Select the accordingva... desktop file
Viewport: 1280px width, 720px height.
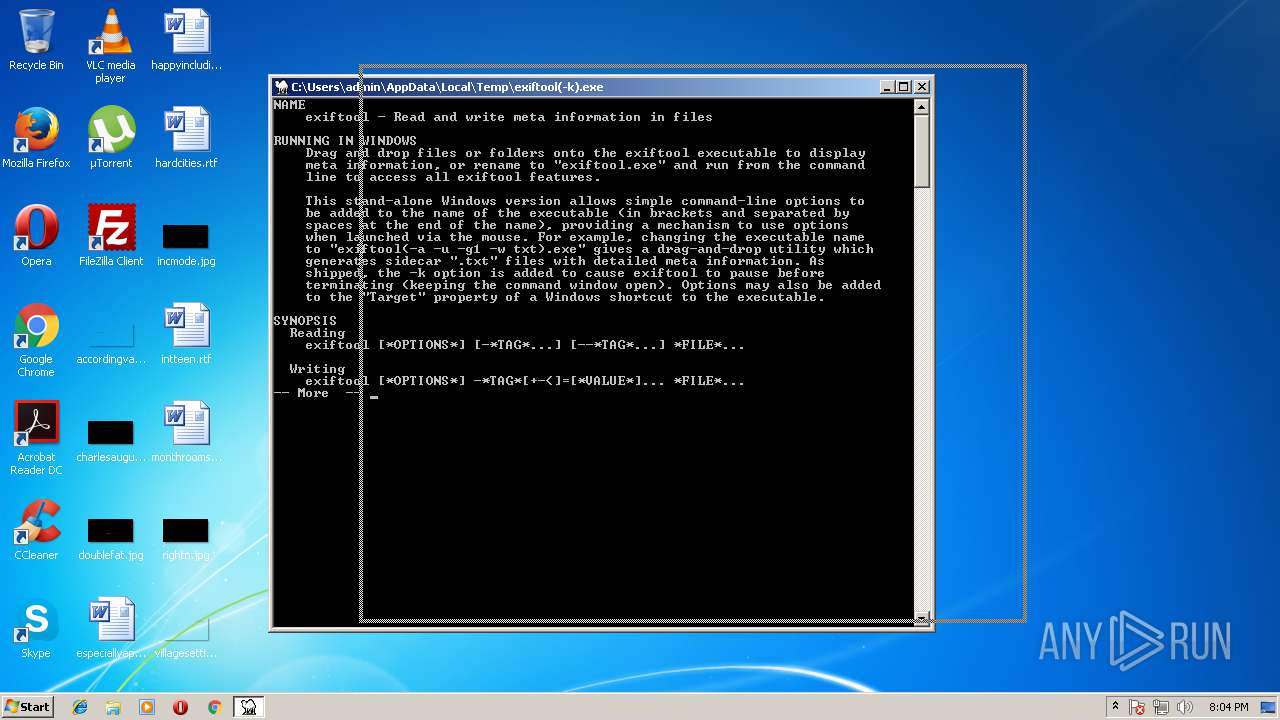[x=110, y=343]
